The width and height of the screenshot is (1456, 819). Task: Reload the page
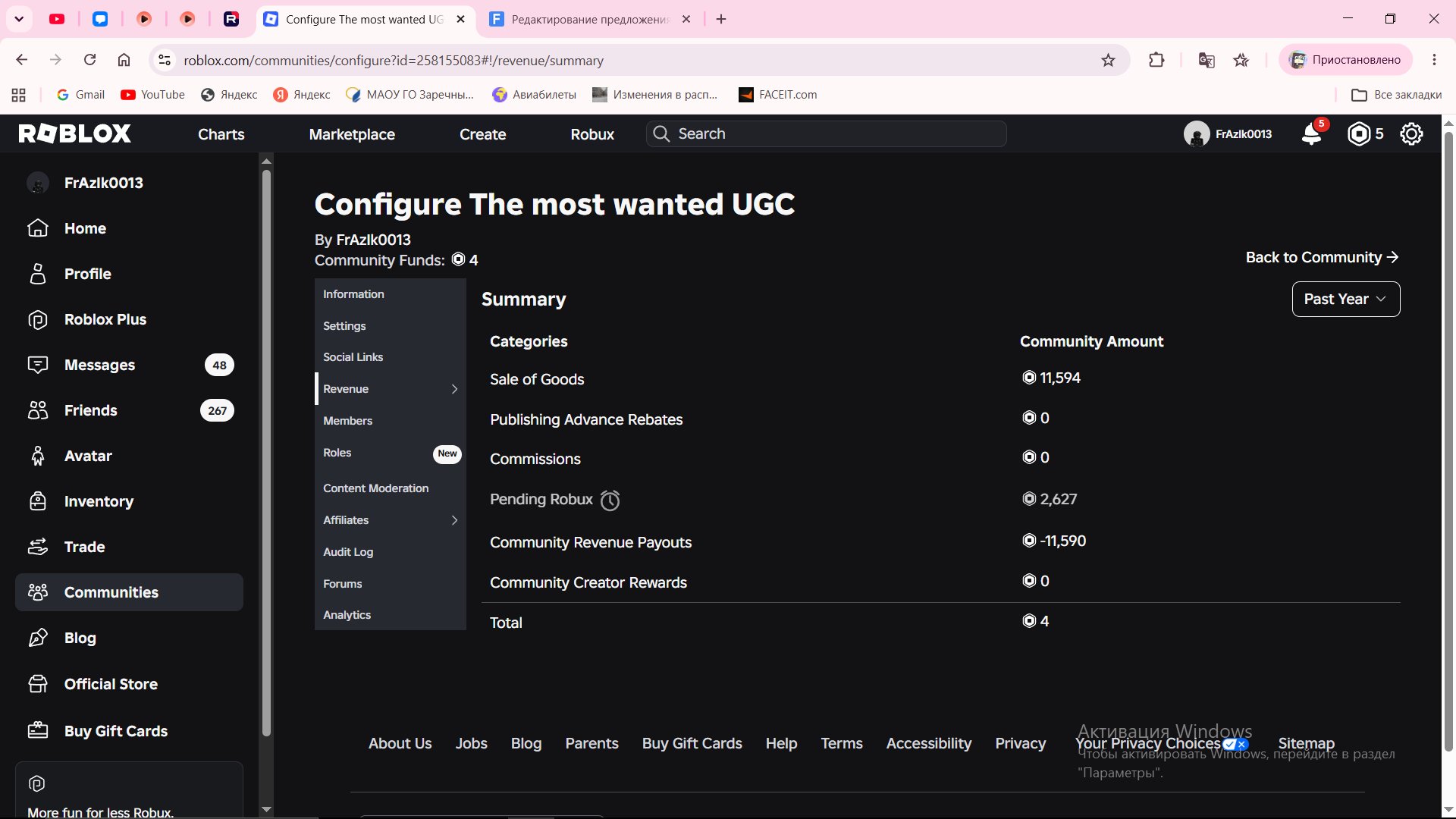click(89, 60)
